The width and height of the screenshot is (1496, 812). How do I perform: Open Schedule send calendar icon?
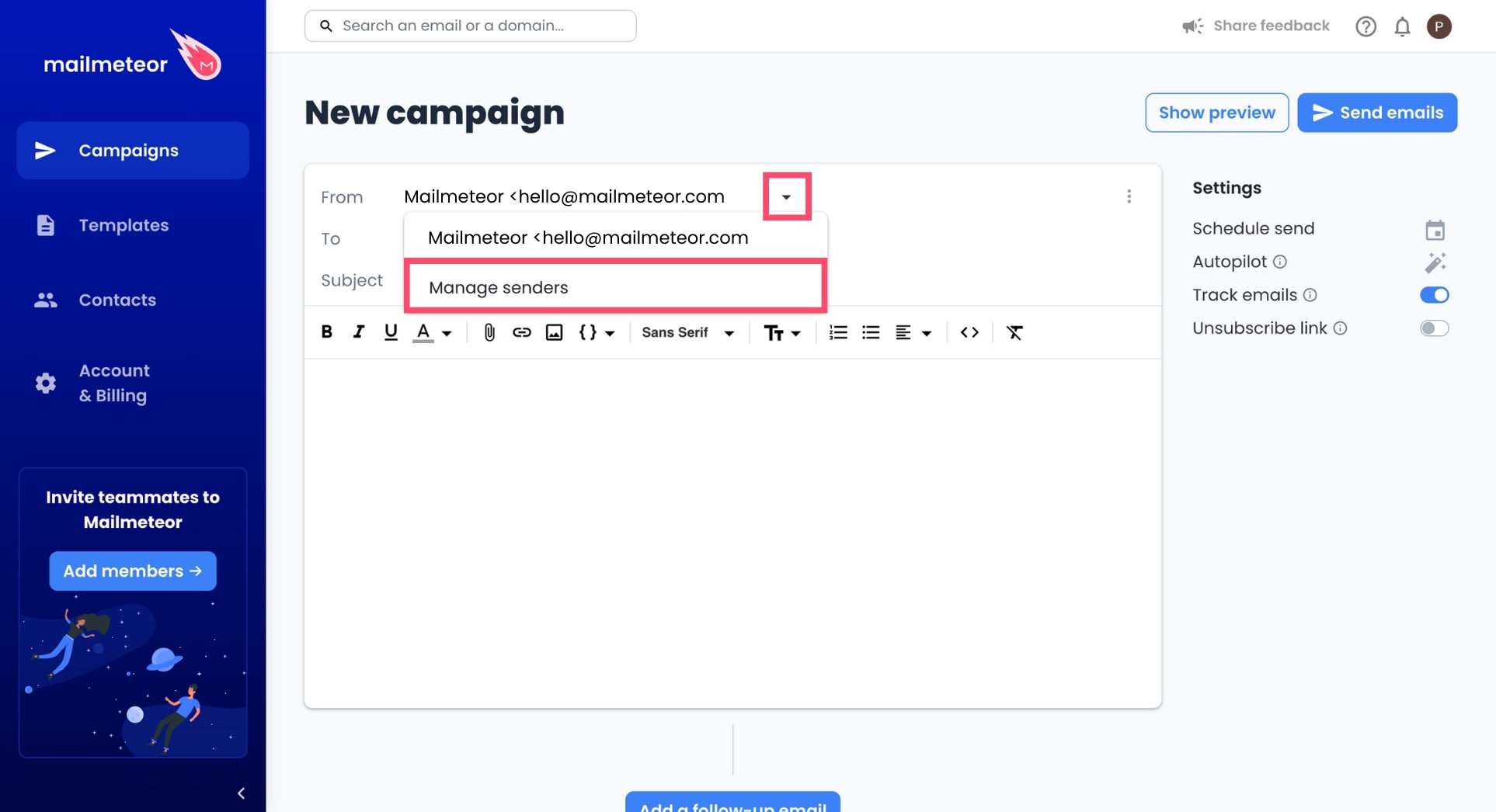pos(1435,230)
